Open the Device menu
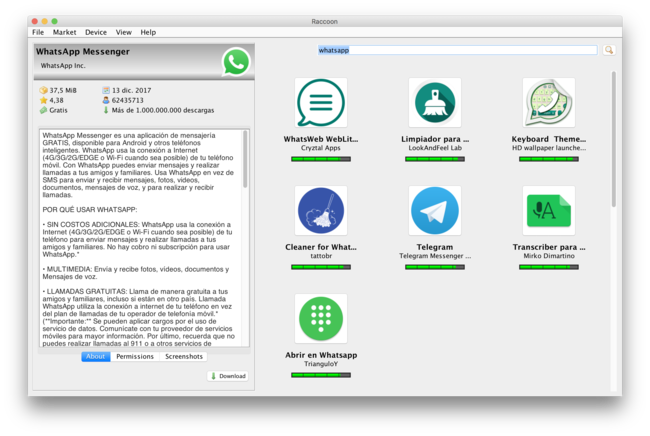This screenshot has height=436, width=650. click(96, 32)
